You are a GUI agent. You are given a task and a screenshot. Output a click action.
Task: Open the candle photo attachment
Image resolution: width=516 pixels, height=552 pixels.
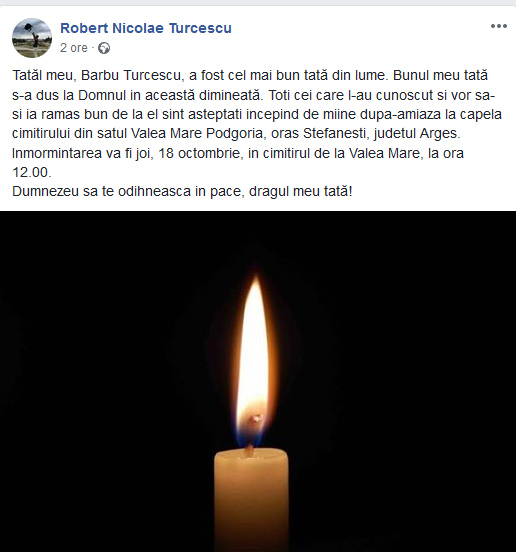258,381
